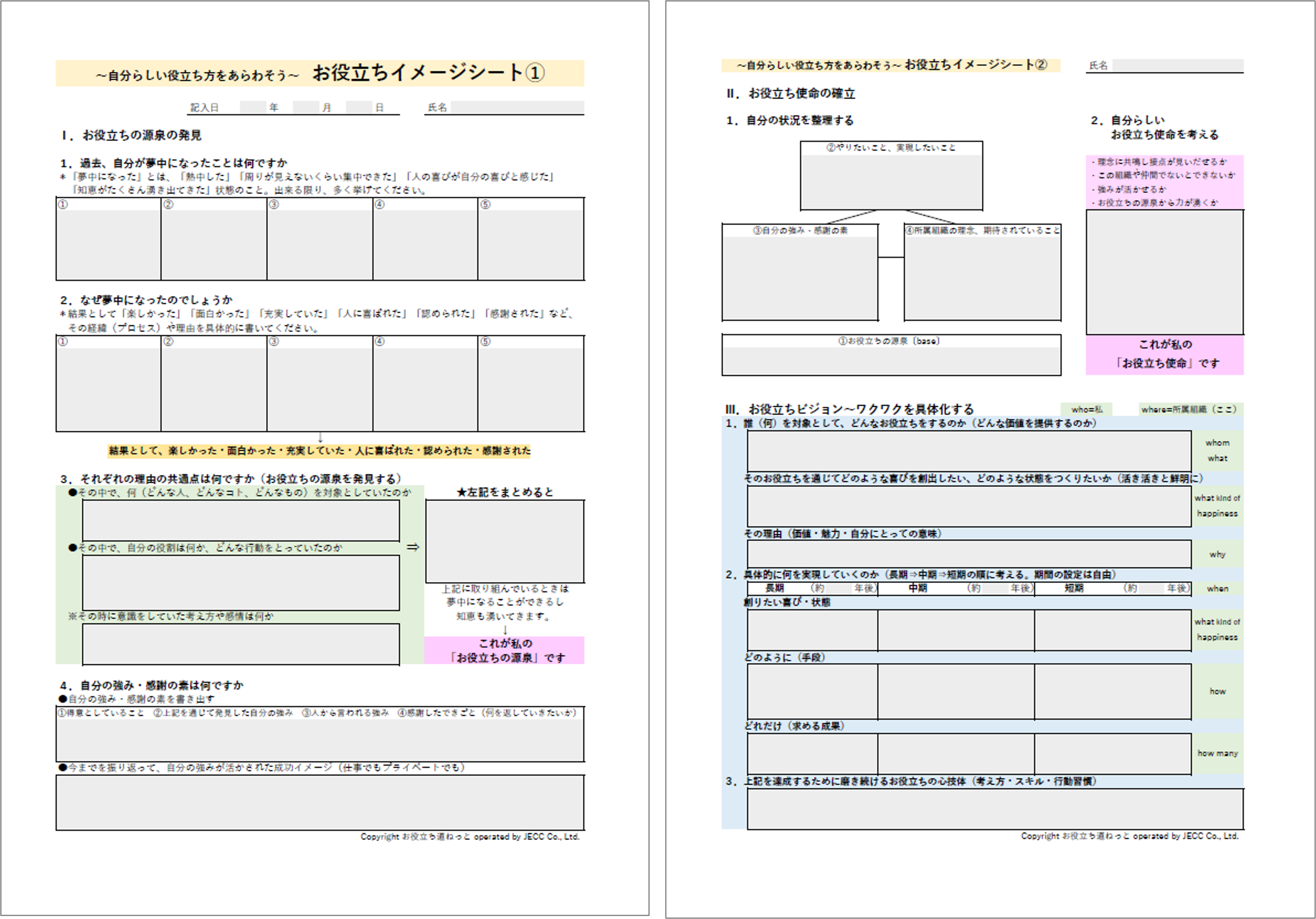Click box ② under なぜ夢中になったのでしょうか
The image size is (1316, 919).
(x=214, y=384)
